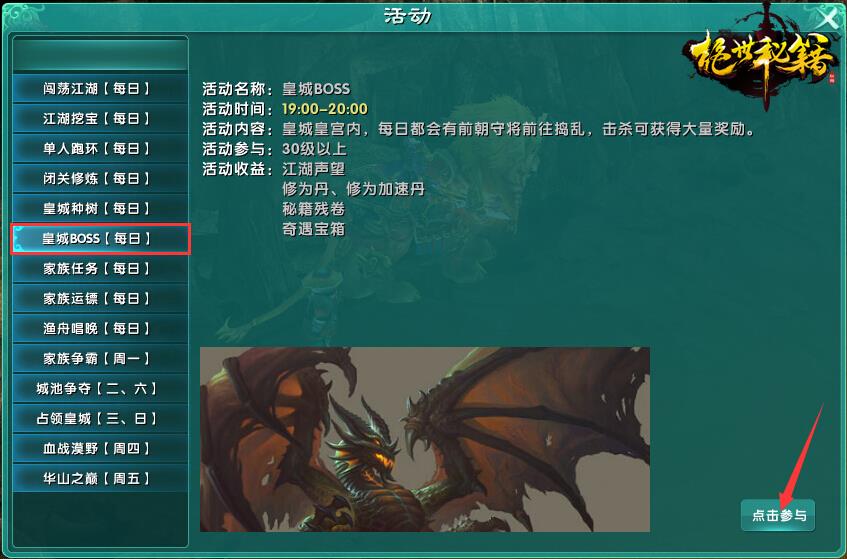Viewport: 847px width, 559px height.
Task: Click the empty header slot above activity list
Action: 100,55
